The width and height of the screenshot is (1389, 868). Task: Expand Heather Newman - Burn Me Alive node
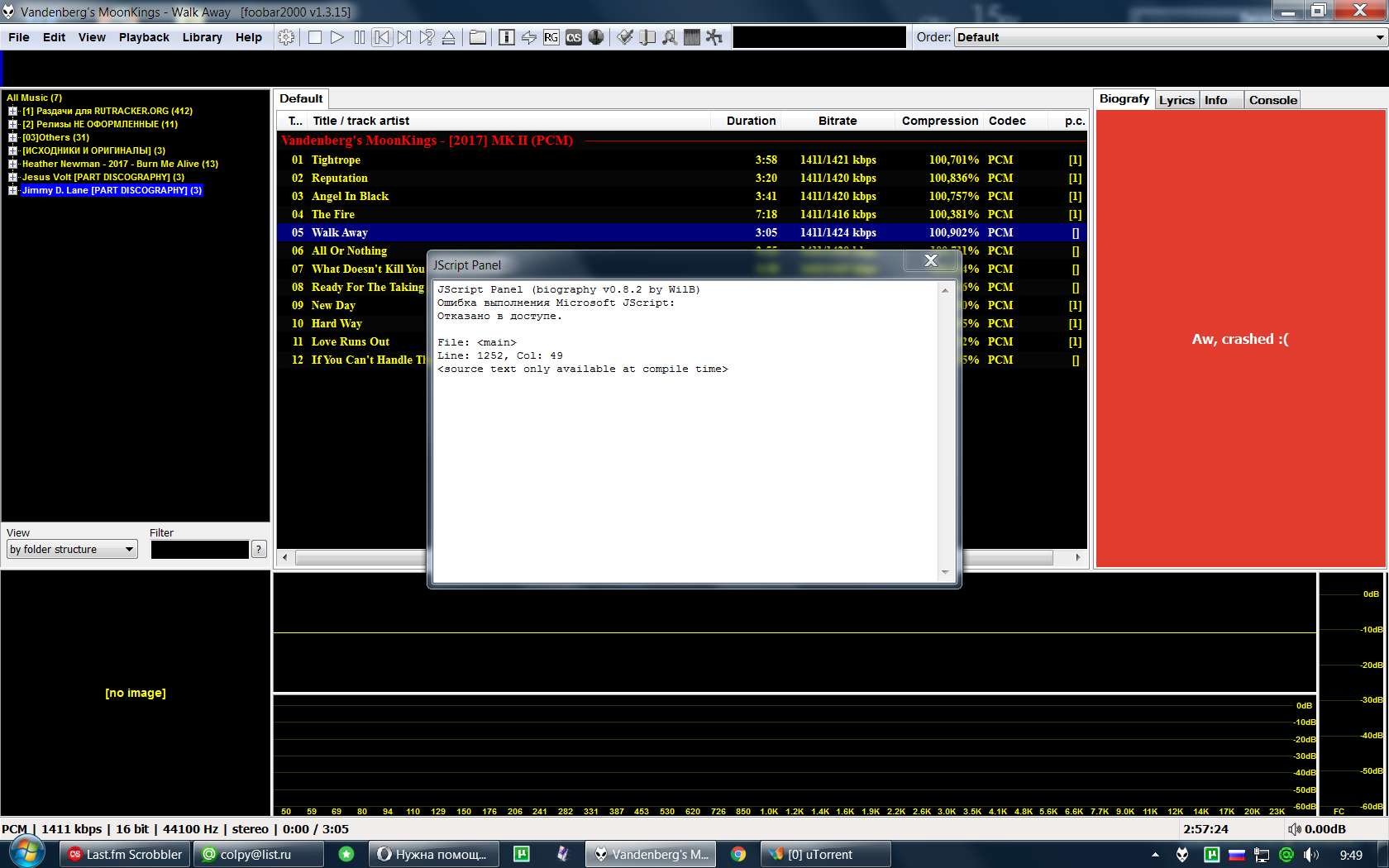pos(13,164)
